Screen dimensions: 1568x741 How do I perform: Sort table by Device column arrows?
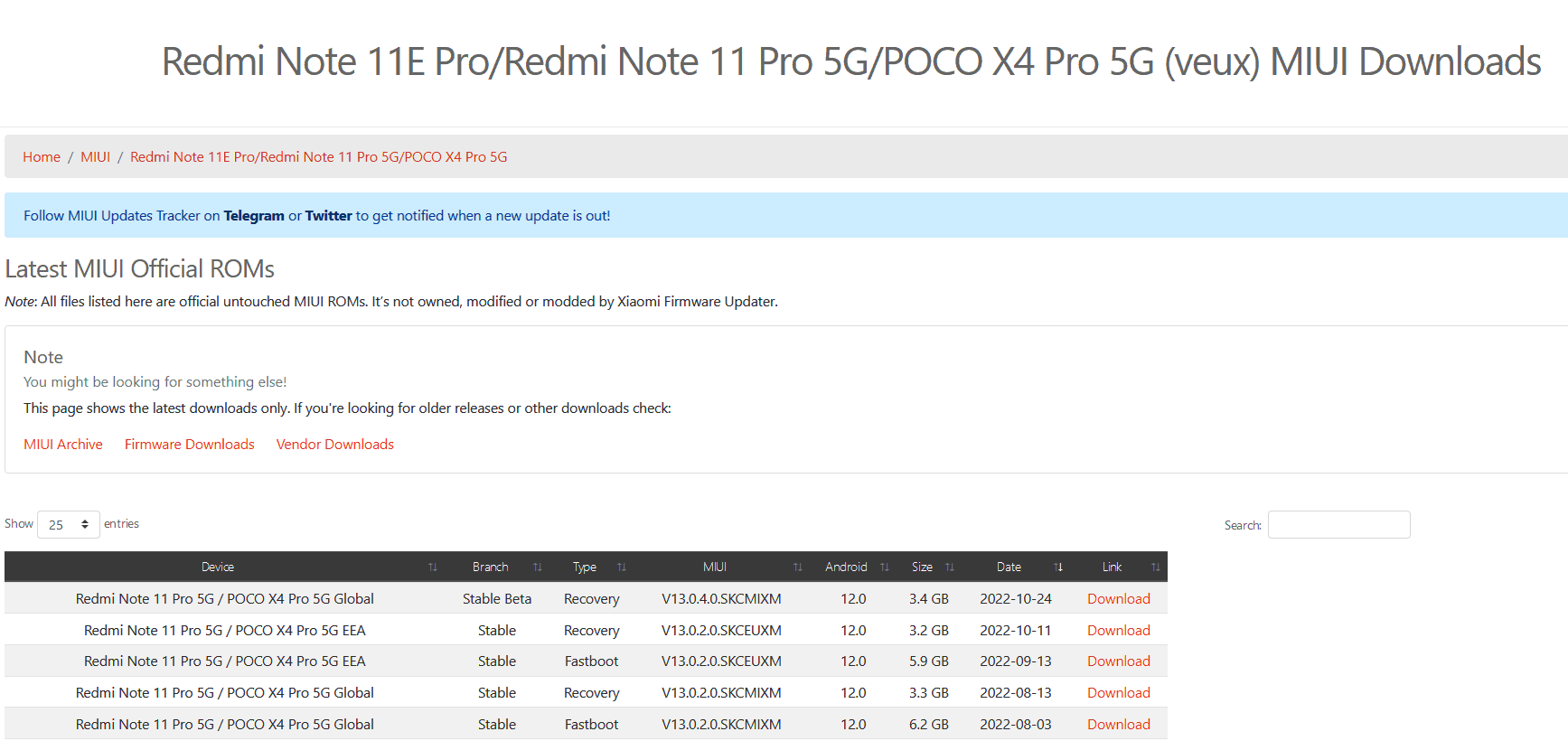433,567
